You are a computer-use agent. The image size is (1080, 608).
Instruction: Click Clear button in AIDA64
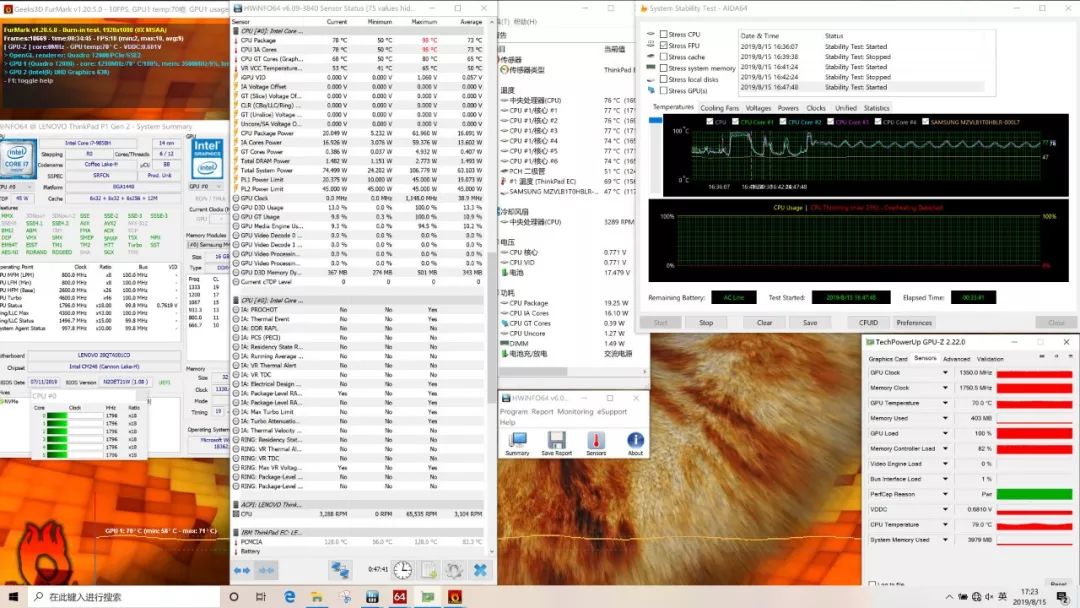coord(765,322)
